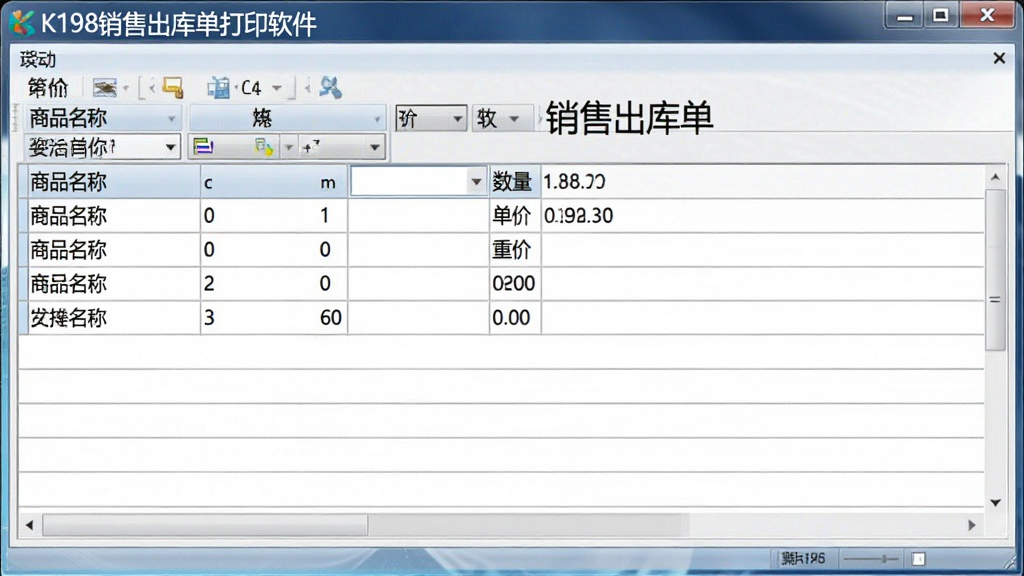
Task: Select the 商品名称 cell in the 重价 row
Action: point(114,249)
